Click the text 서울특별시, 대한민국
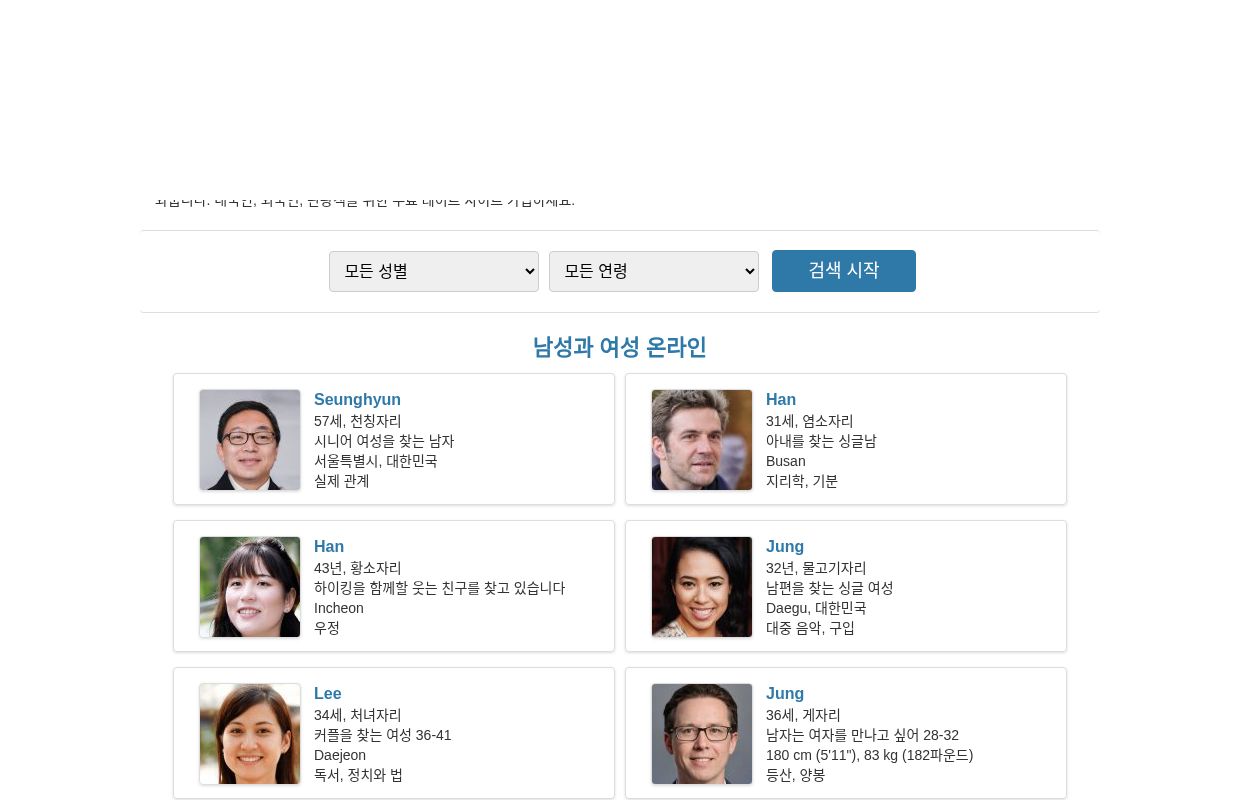This screenshot has height=800, width=1240. 376,461
